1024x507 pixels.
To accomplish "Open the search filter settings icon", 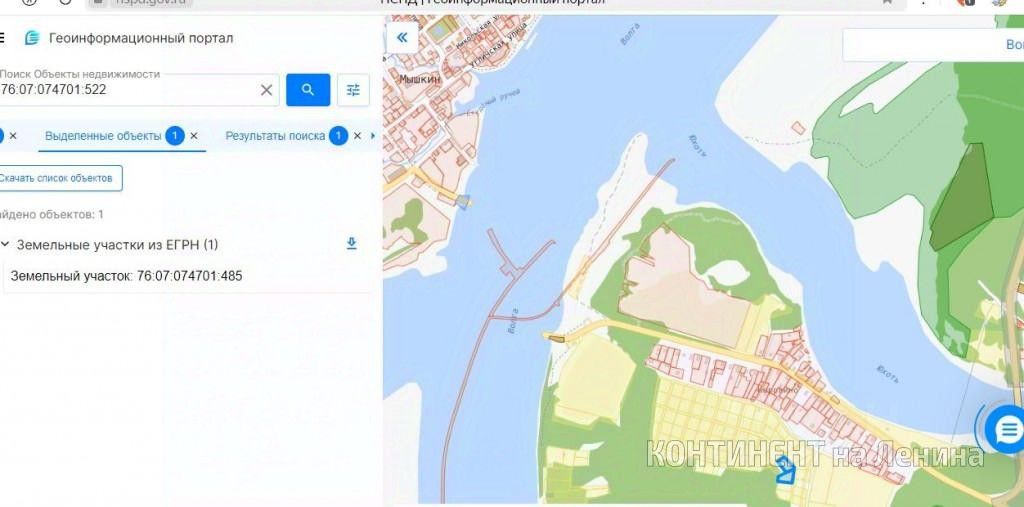I will click(x=353, y=90).
